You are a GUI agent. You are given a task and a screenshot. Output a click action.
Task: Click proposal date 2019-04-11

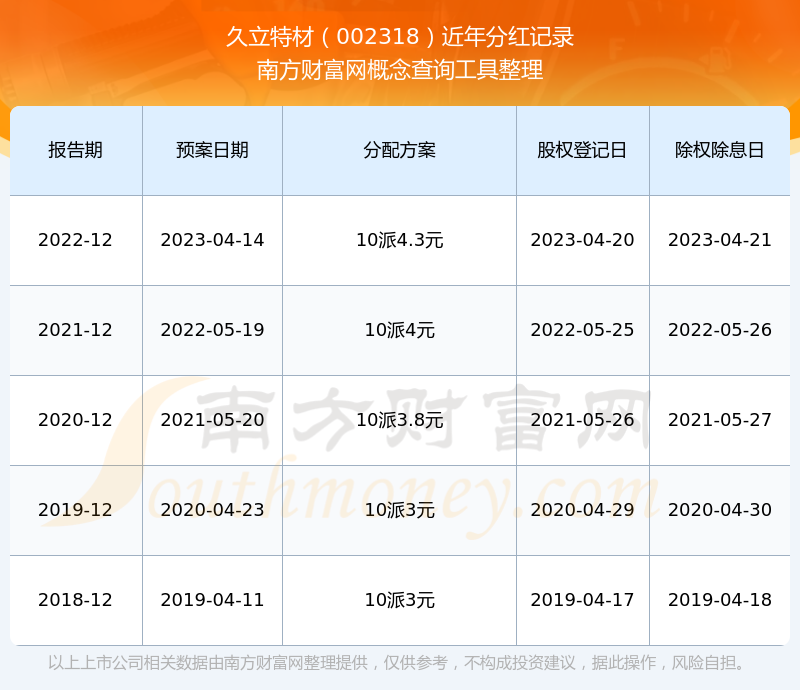[212, 599]
